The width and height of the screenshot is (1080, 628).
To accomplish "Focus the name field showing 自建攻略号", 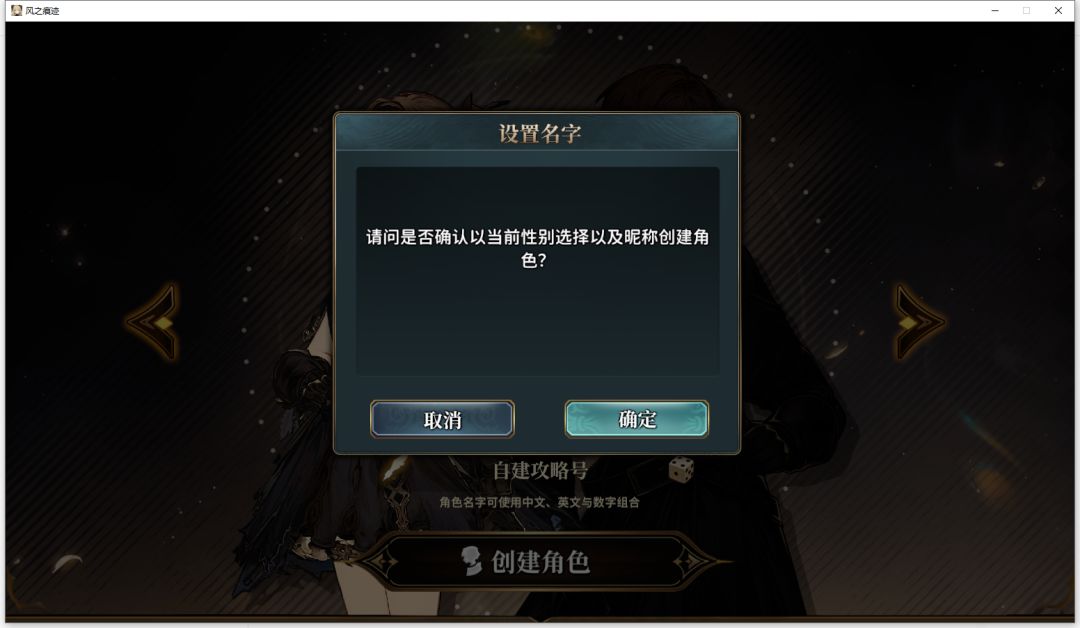I will click(539, 470).
